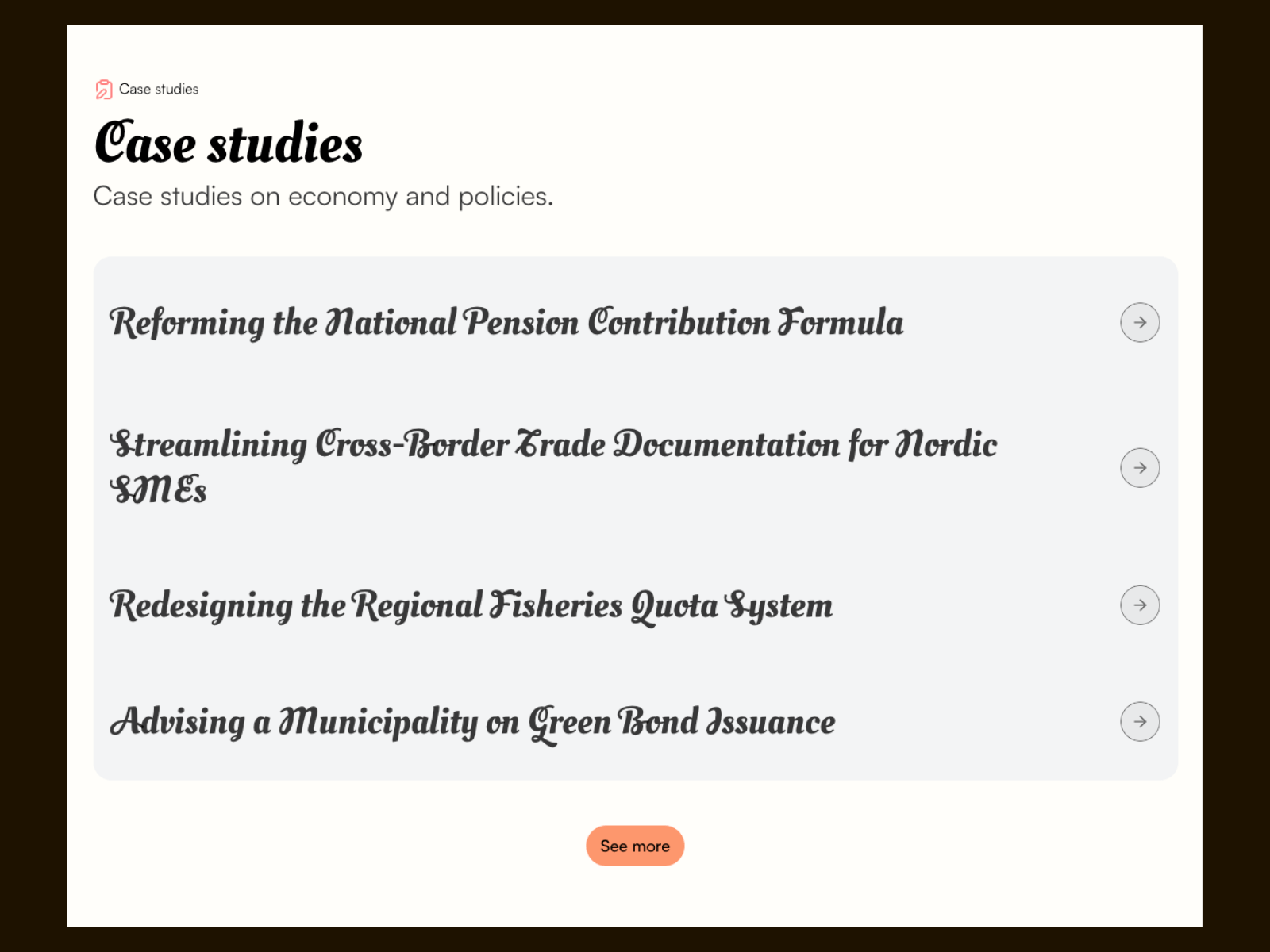Open arrow for National Pension Contribution Formula
Screen dimensions: 1270x952
click(x=1140, y=322)
